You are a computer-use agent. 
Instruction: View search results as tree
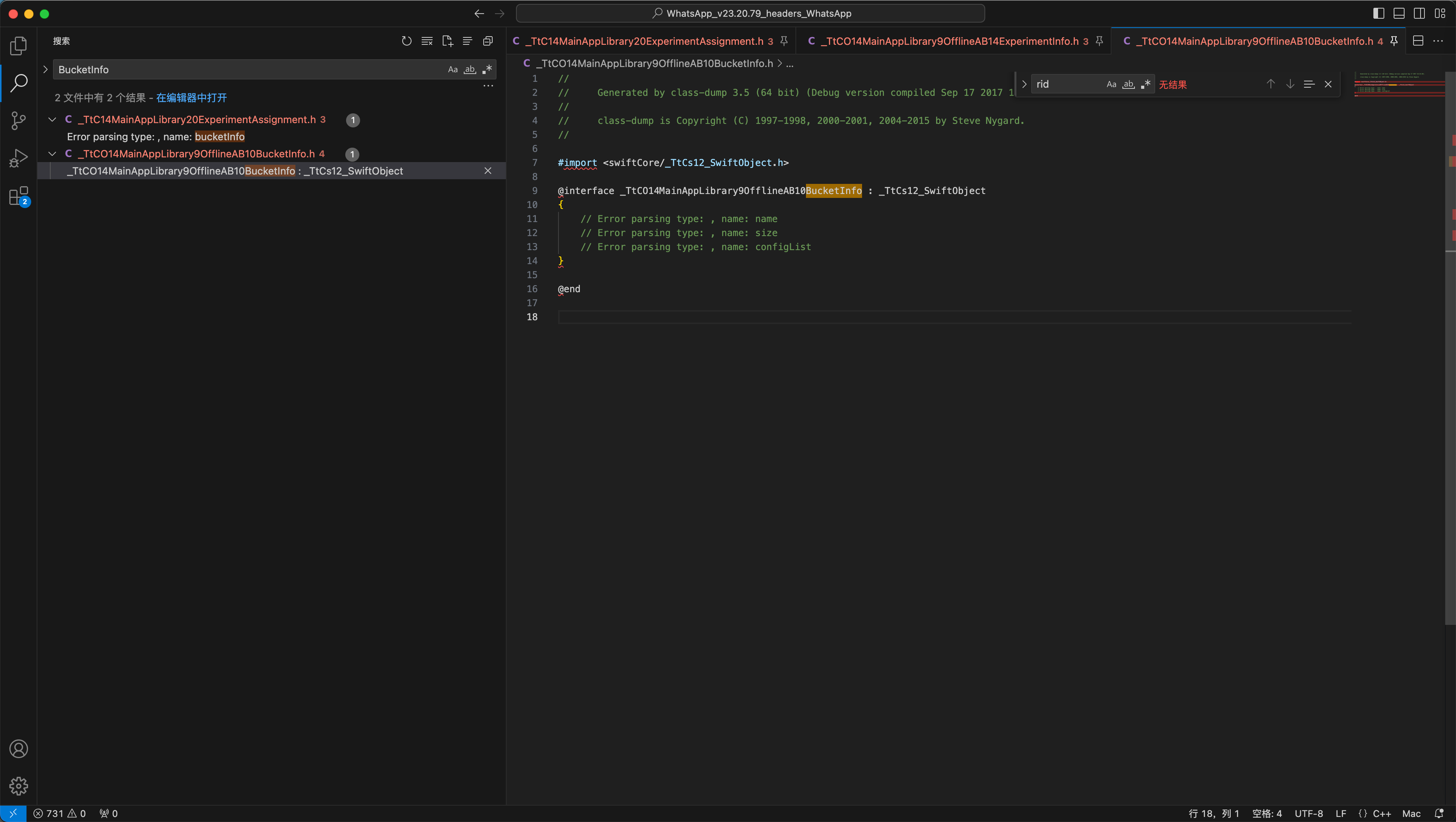coord(467,41)
